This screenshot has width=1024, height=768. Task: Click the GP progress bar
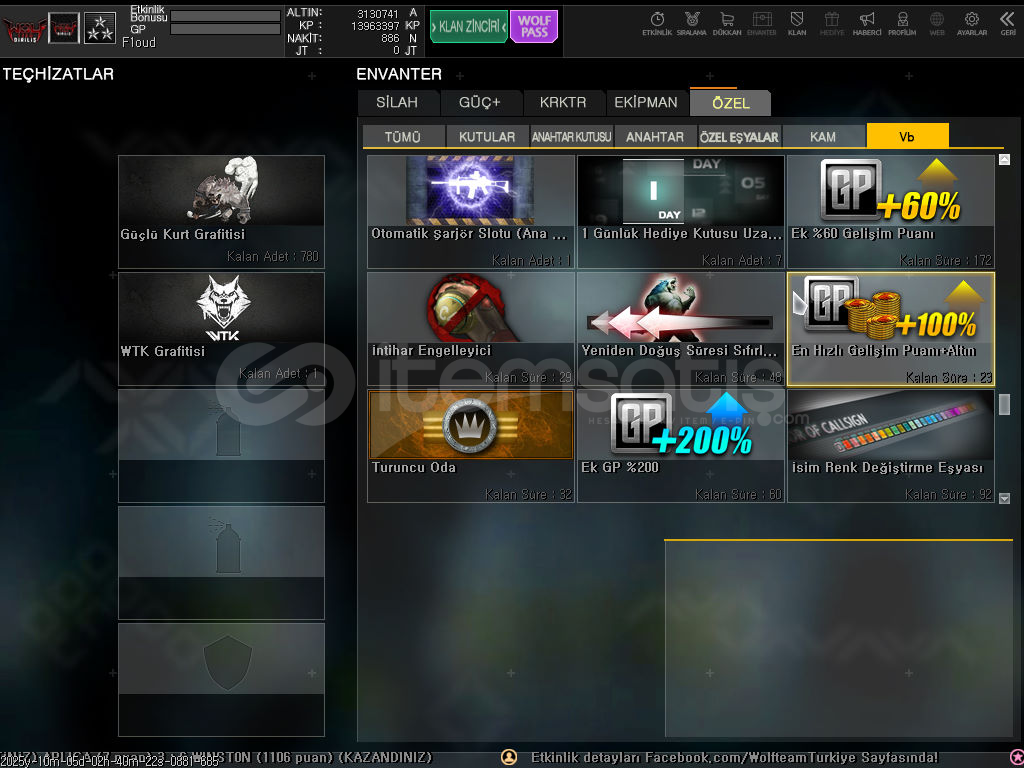click(225, 29)
